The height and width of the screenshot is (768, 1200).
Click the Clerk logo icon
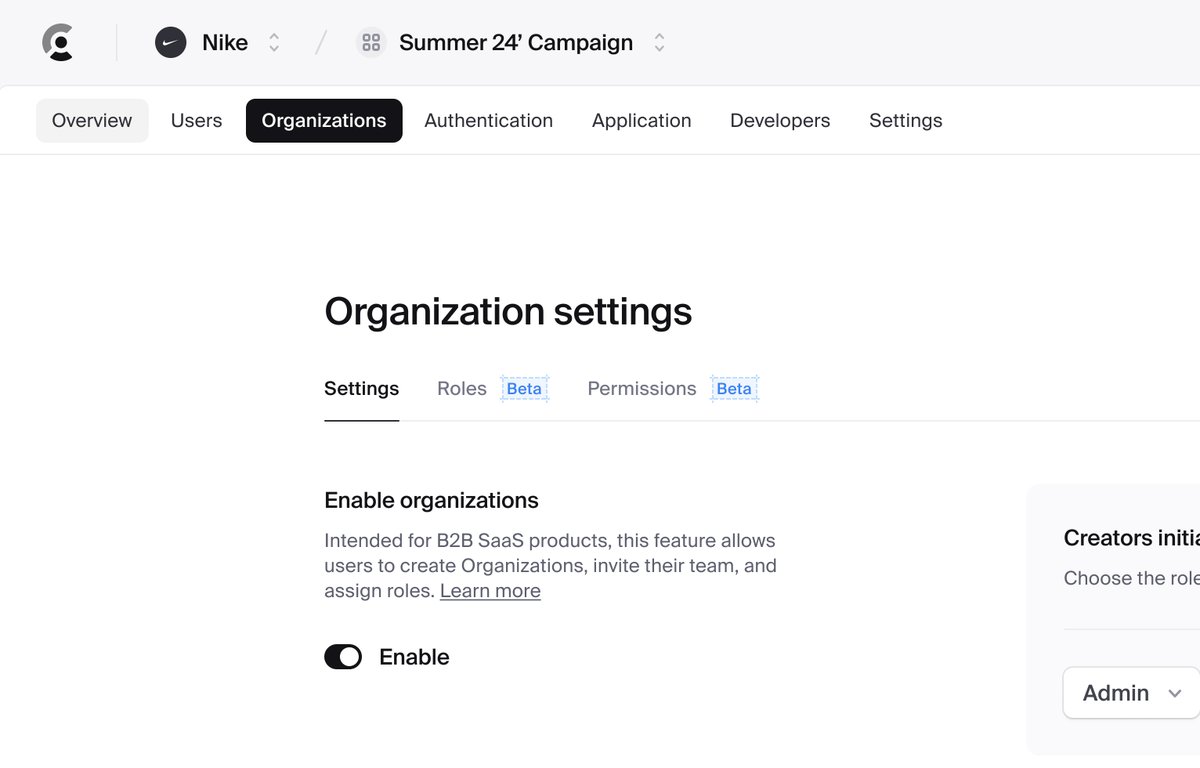click(60, 43)
